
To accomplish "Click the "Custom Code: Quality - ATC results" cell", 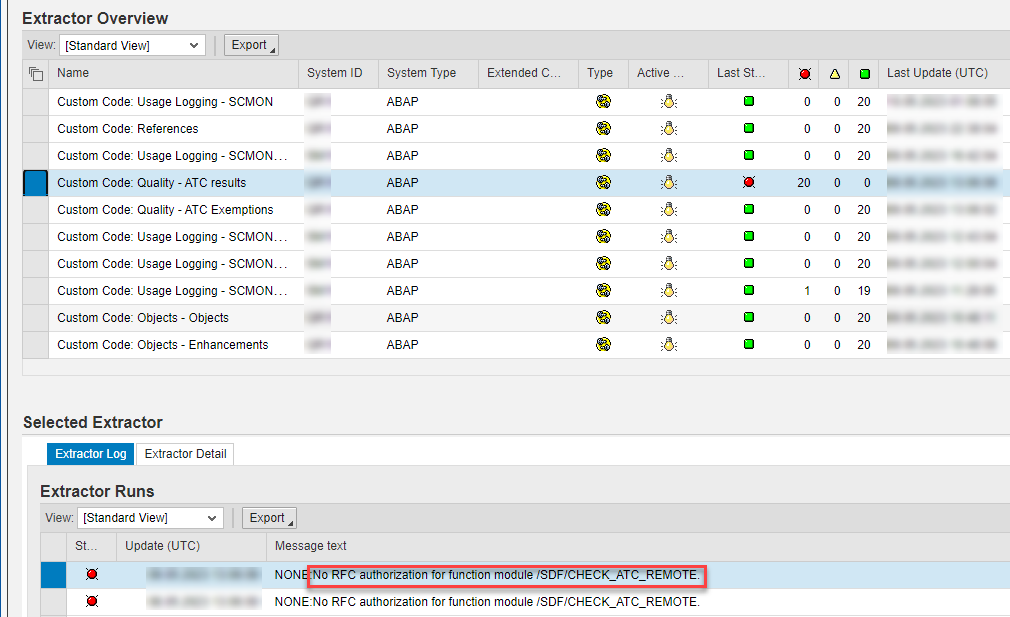I will 151,183.
